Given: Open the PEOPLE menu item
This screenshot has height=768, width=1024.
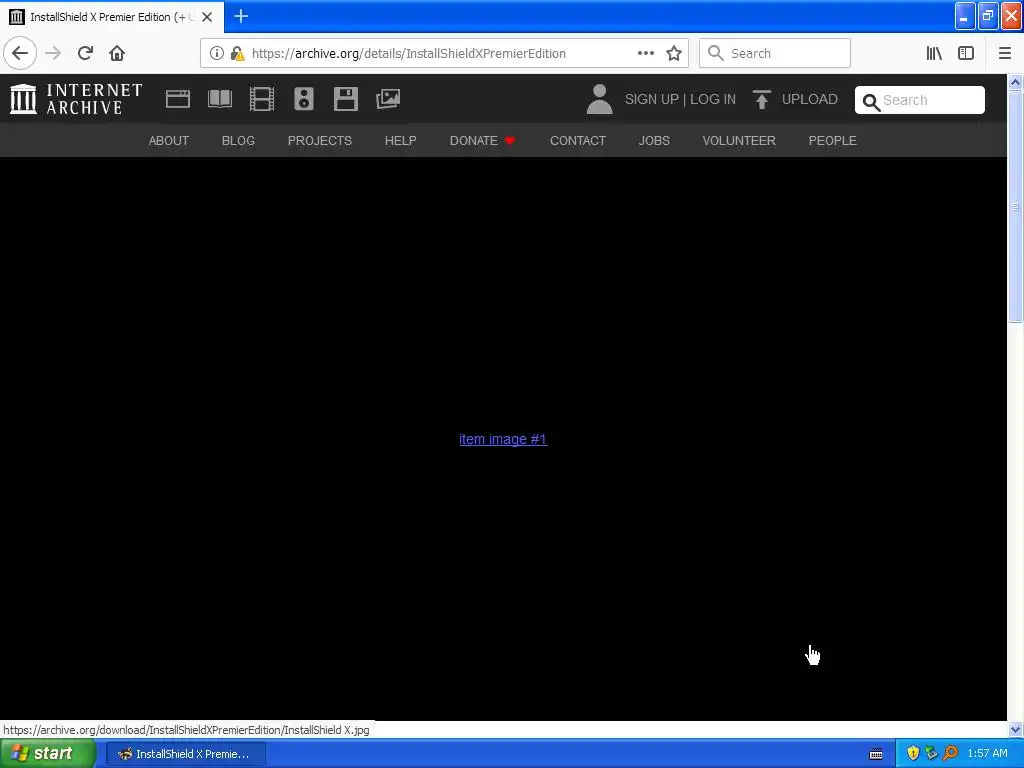Looking at the screenshot, I should point(833,140).
